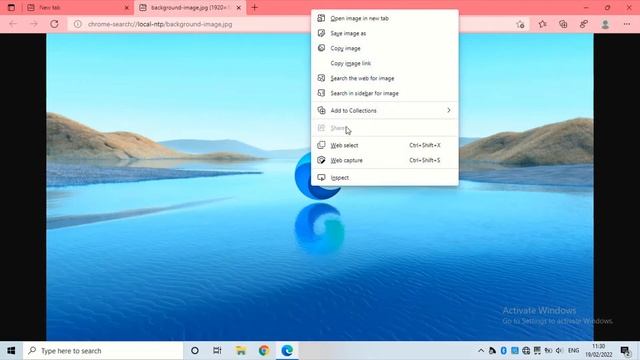Click the Search the web icon

pos(321,78)
